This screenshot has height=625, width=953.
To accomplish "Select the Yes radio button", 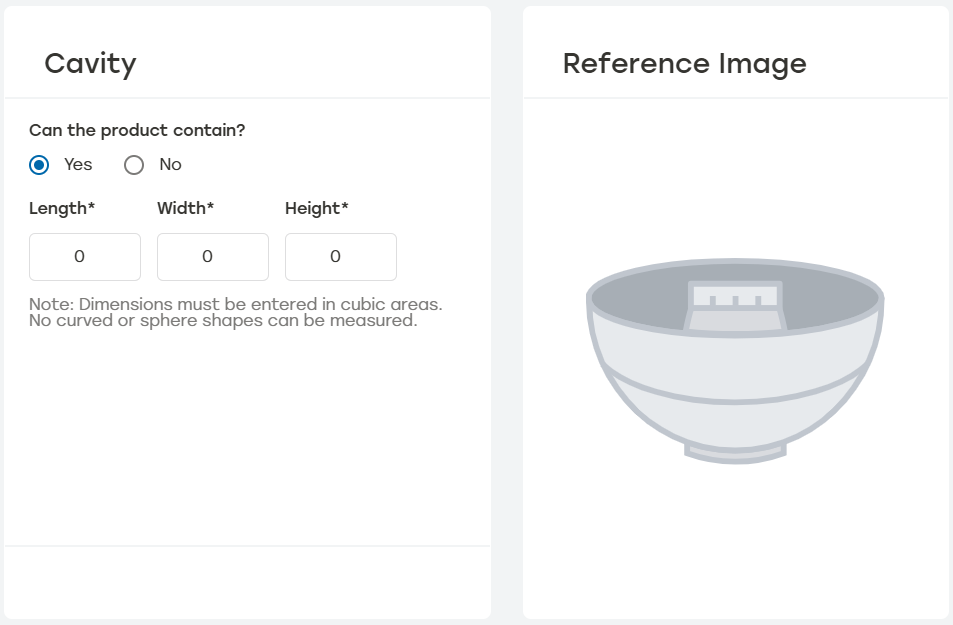I will point(38,164).
